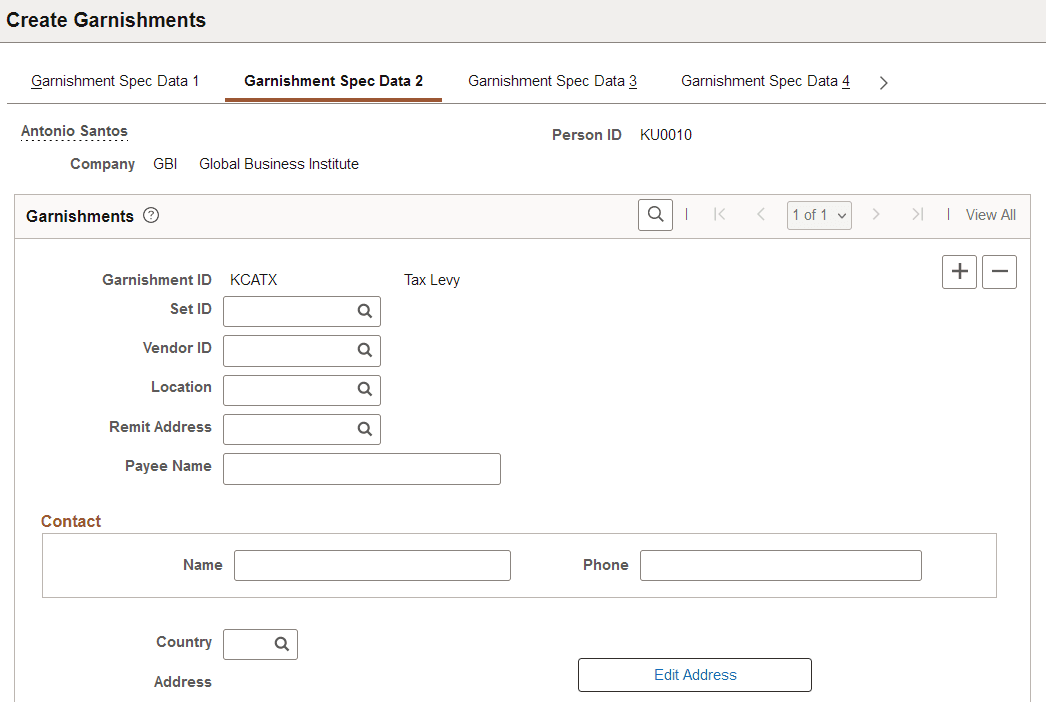Delete the current garnishment row with minus button
Viewport: 1046px width, 702px height.
pyautogui.click(x=999, y=271)
